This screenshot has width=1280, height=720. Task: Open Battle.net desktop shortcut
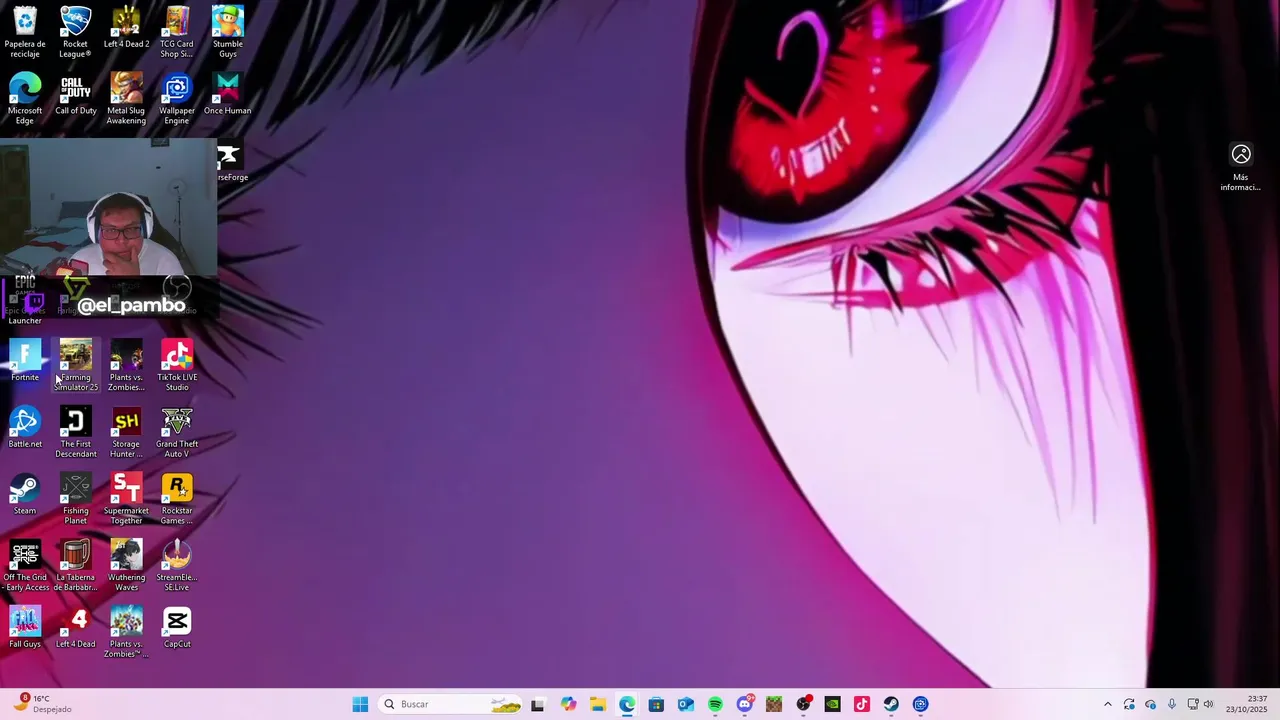click(x=25, y=427)
